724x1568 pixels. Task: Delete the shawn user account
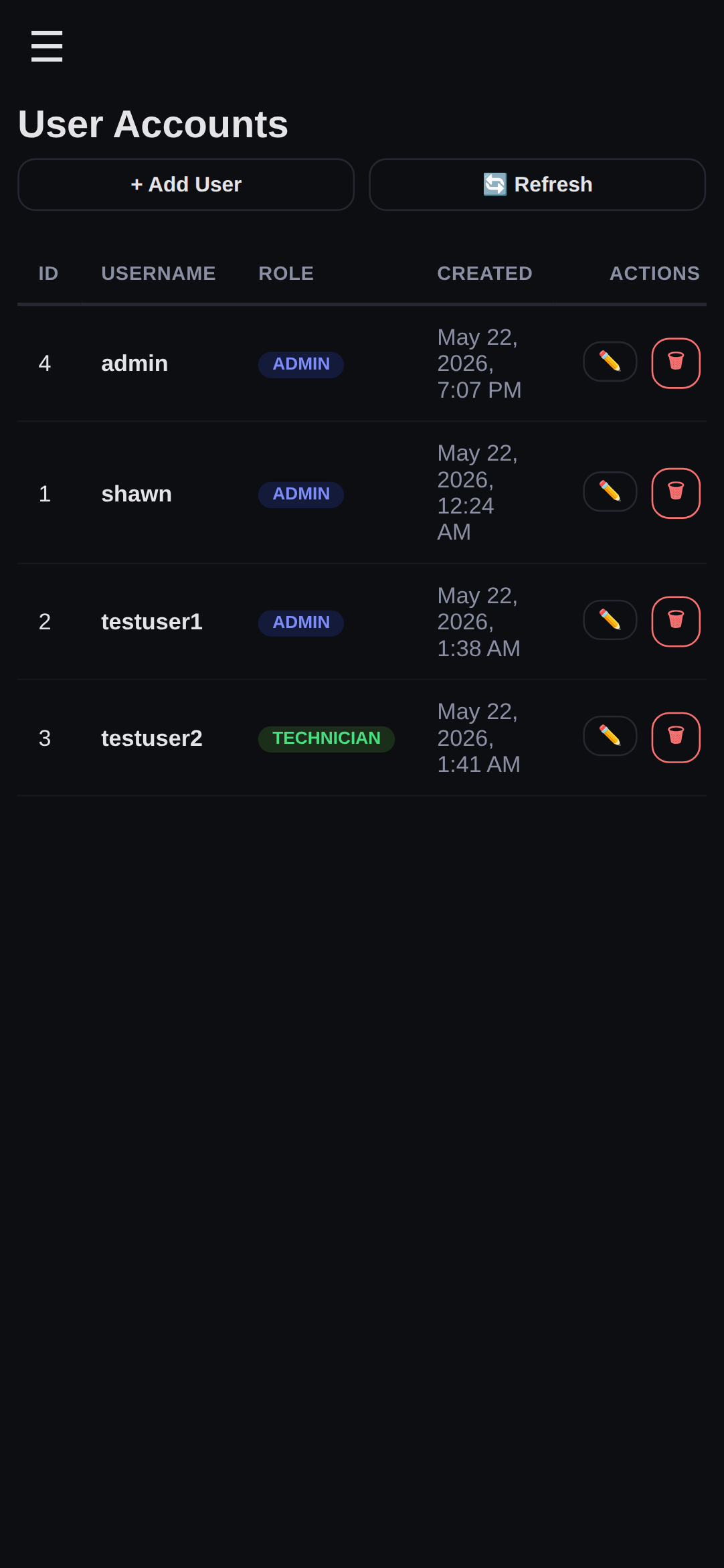click(x=676, y=493)
